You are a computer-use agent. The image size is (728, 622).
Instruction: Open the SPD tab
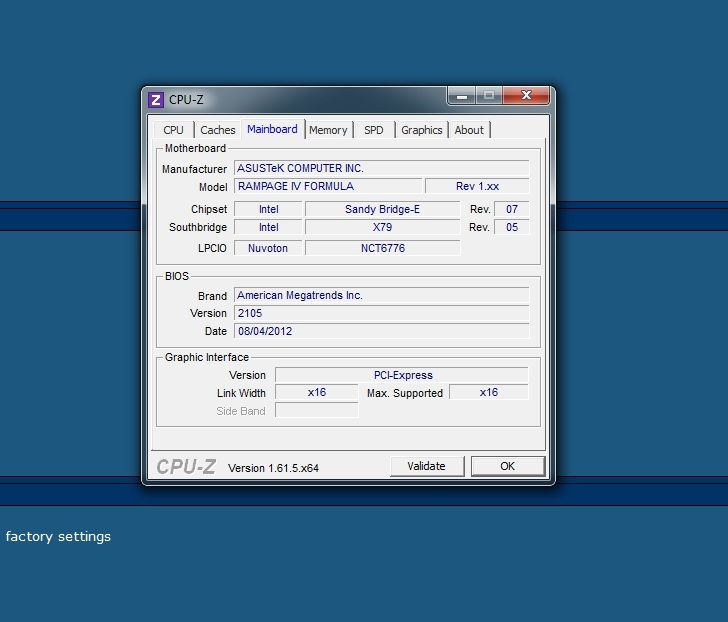coord(373,130)
